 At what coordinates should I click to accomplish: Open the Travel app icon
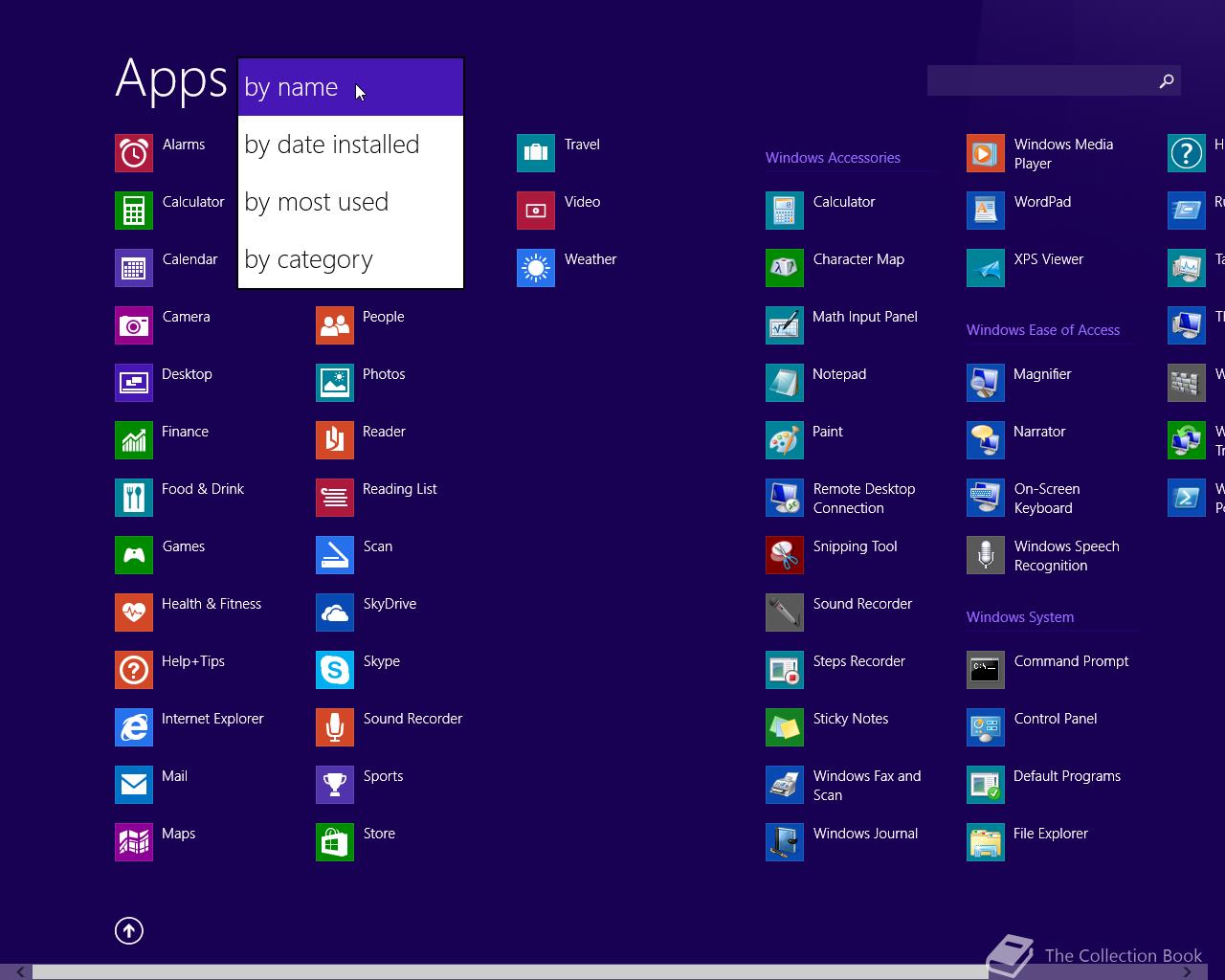(536, 153)
